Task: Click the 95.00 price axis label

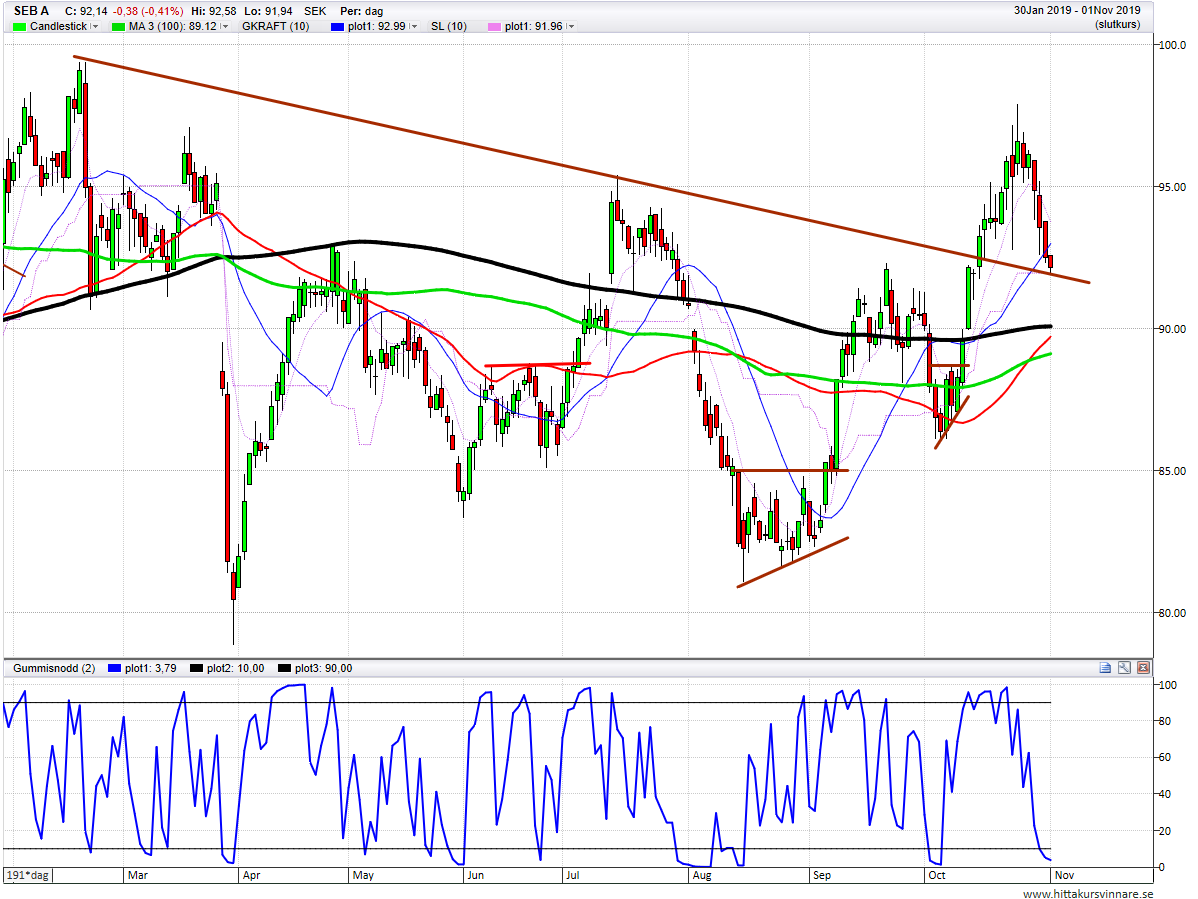Action: (1173, 187)
